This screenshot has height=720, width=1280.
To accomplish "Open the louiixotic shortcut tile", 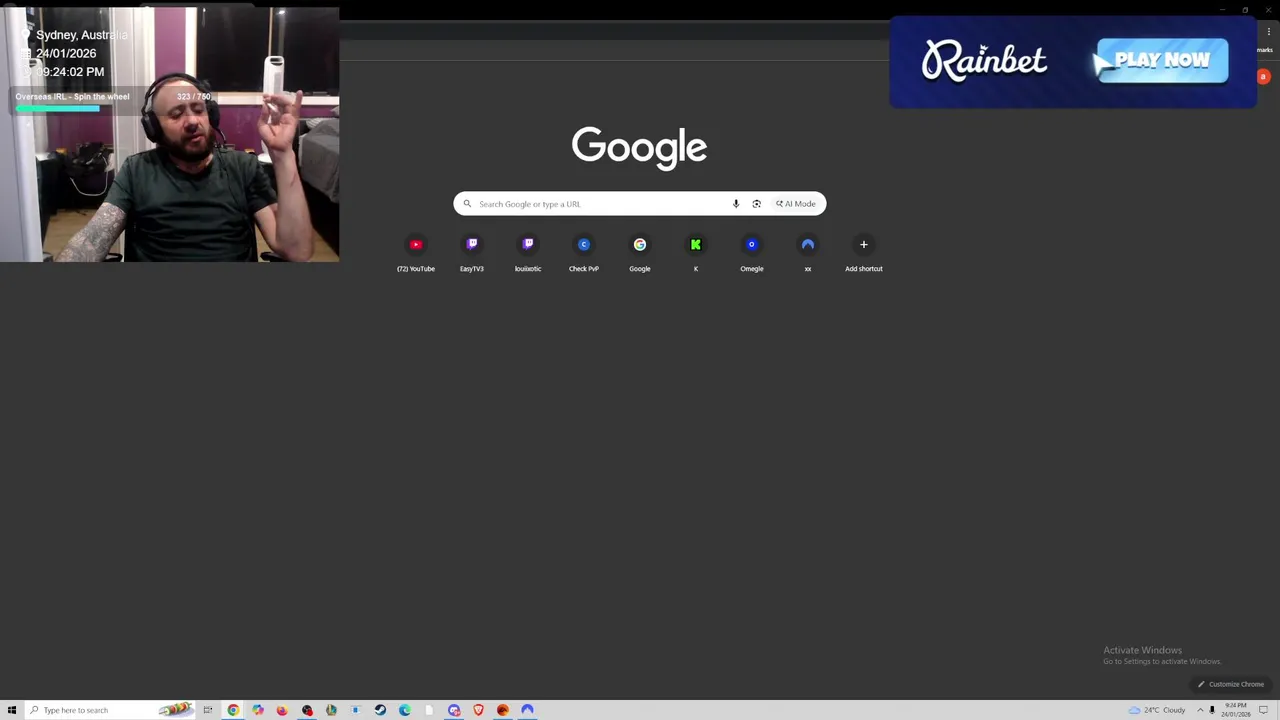I will [528, 252].
